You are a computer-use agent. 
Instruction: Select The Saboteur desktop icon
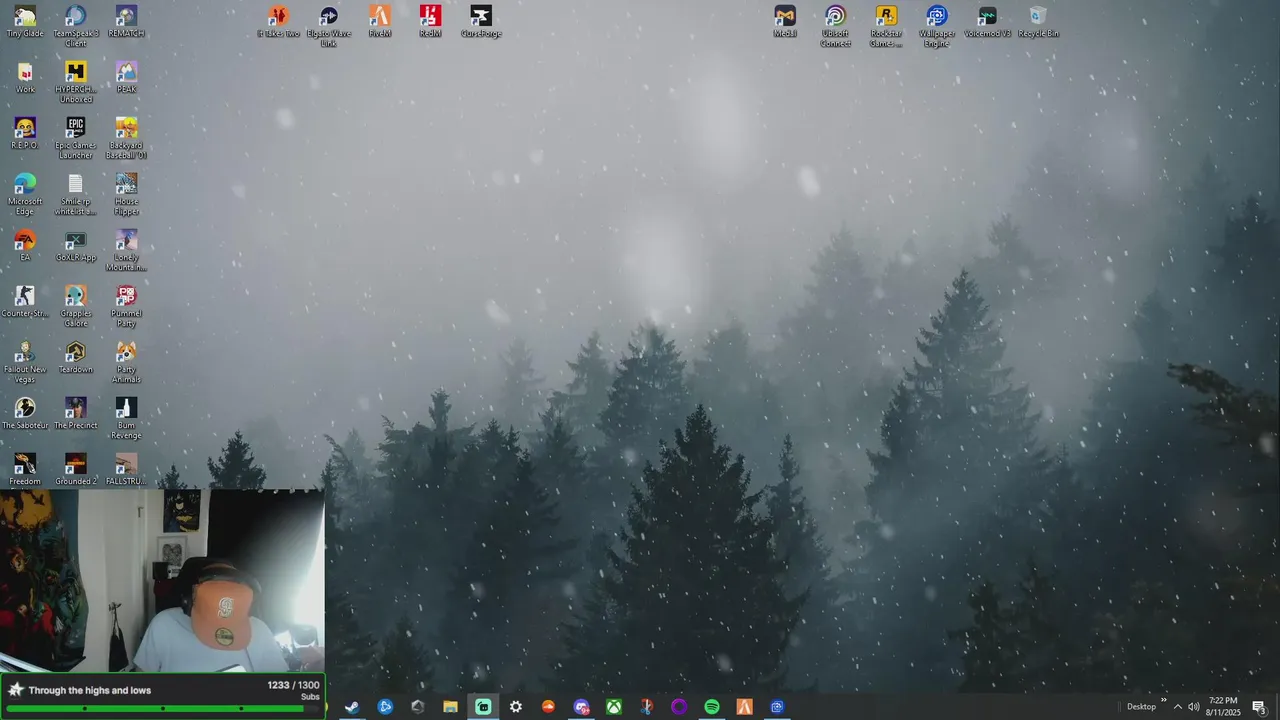click(25, 413)
